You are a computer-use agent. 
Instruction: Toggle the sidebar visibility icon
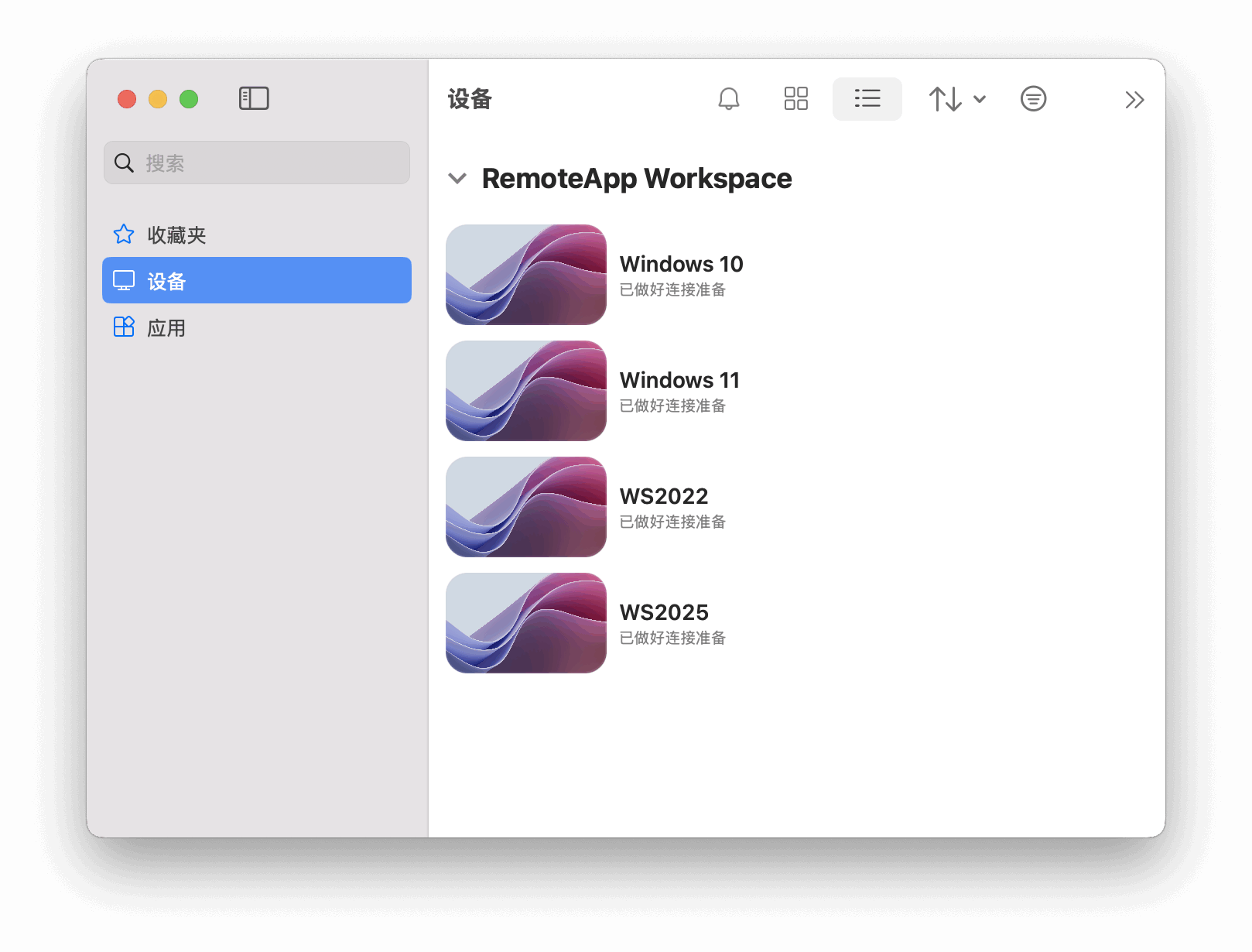(254, 98)
